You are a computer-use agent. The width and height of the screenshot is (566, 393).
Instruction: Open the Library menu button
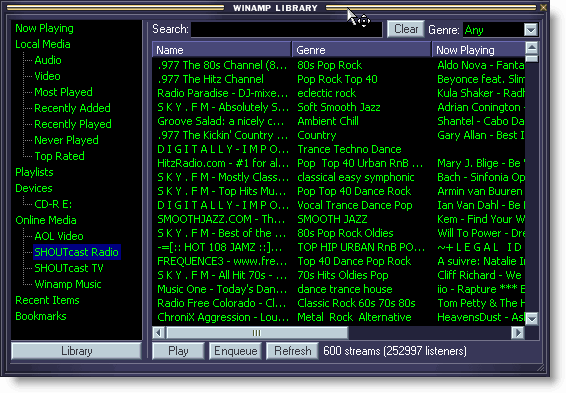tap(77, 351)
